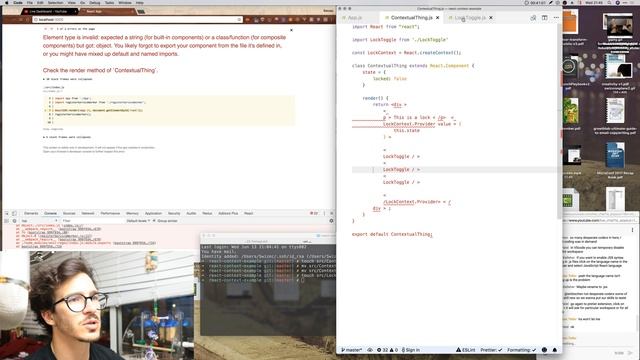
Task: Close the LockToggle.js tab
Action: click(491, 18)
